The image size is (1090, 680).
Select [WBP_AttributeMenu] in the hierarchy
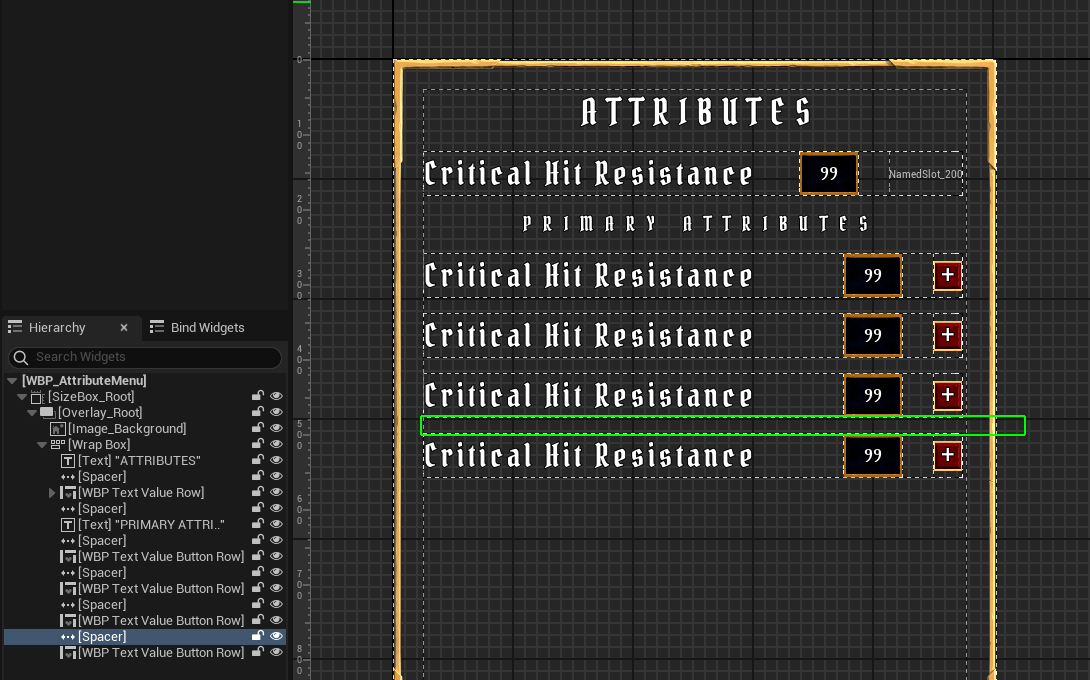[x=84, y=381]
